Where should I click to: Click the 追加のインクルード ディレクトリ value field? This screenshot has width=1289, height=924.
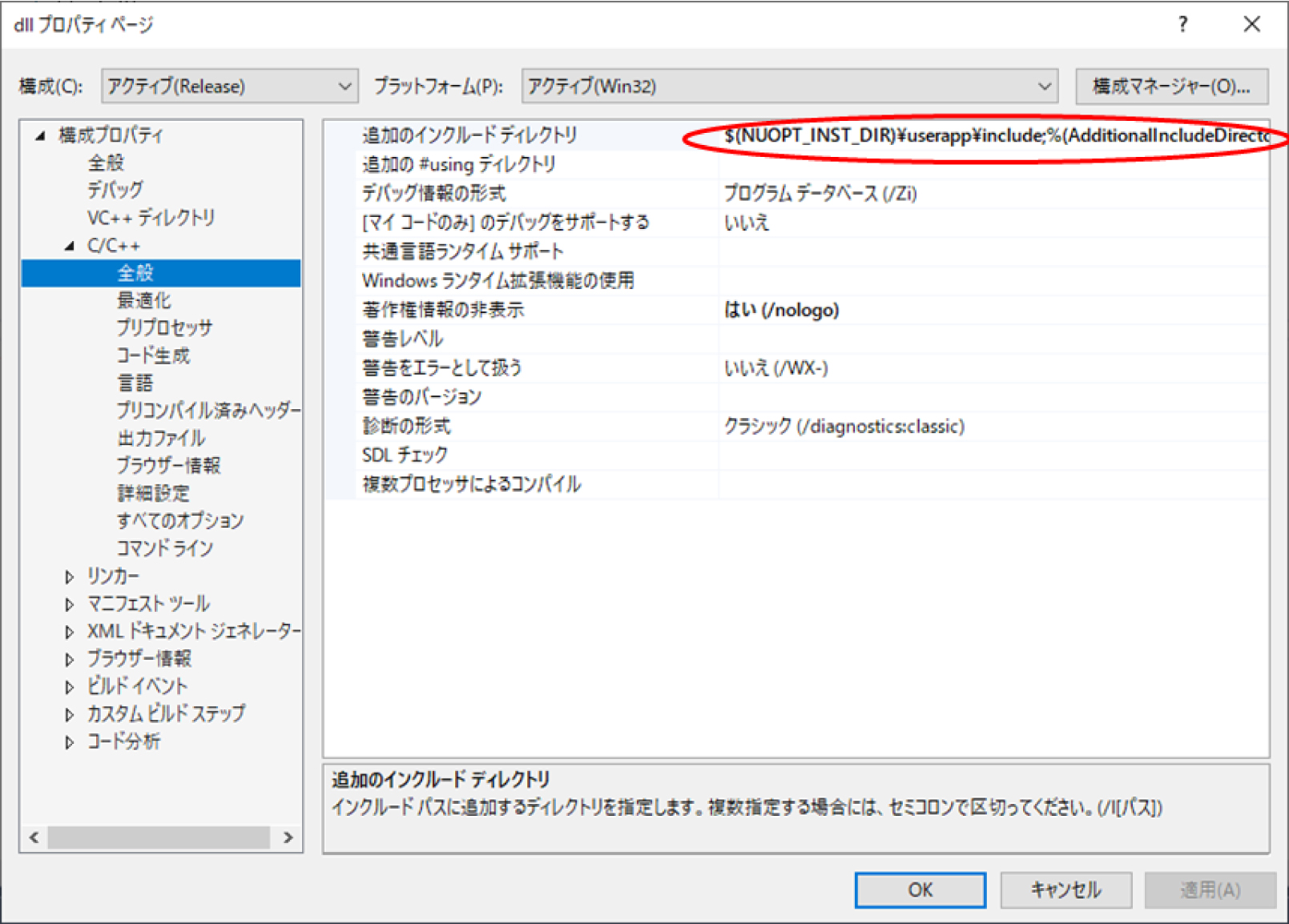point(993,135)
